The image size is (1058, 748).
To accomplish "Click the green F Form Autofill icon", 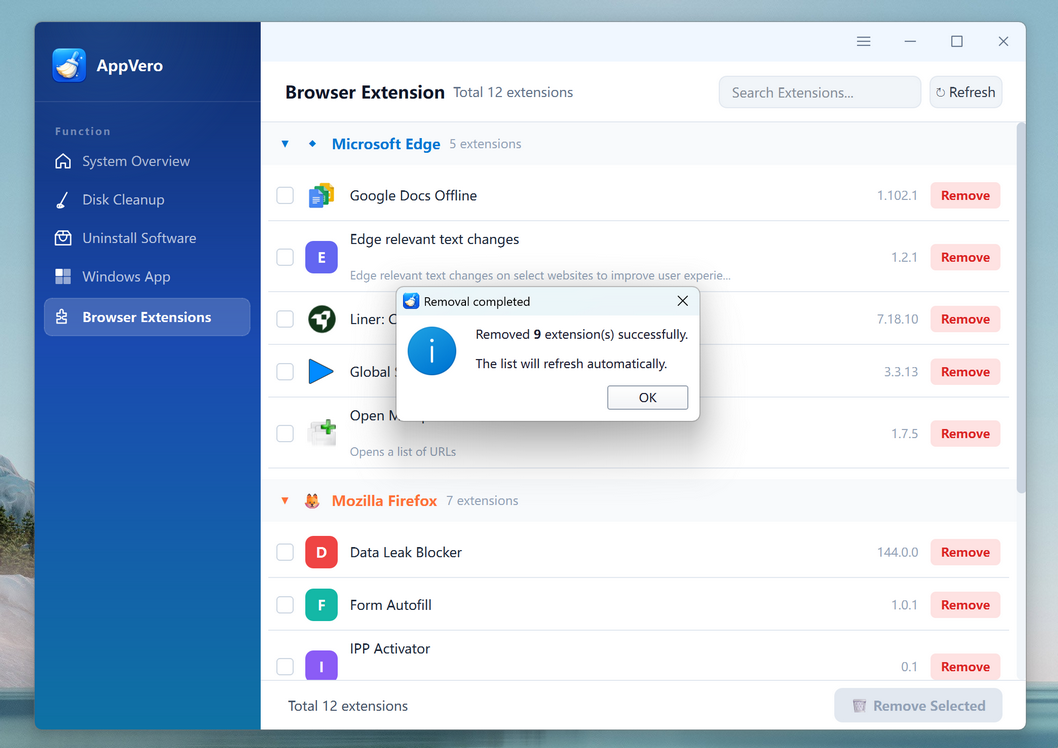I will [321, 605].
